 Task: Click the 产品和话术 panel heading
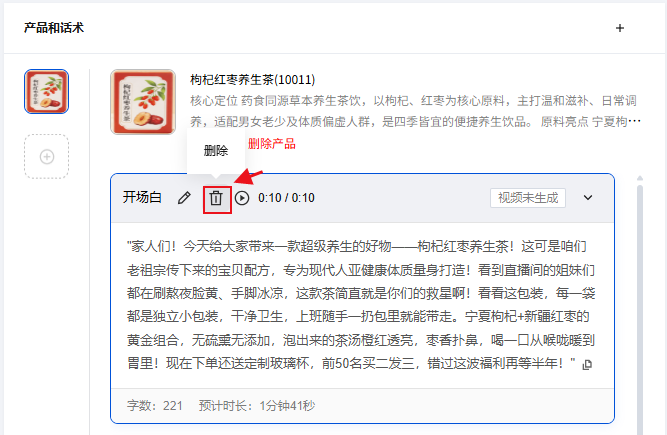(54, 28)
